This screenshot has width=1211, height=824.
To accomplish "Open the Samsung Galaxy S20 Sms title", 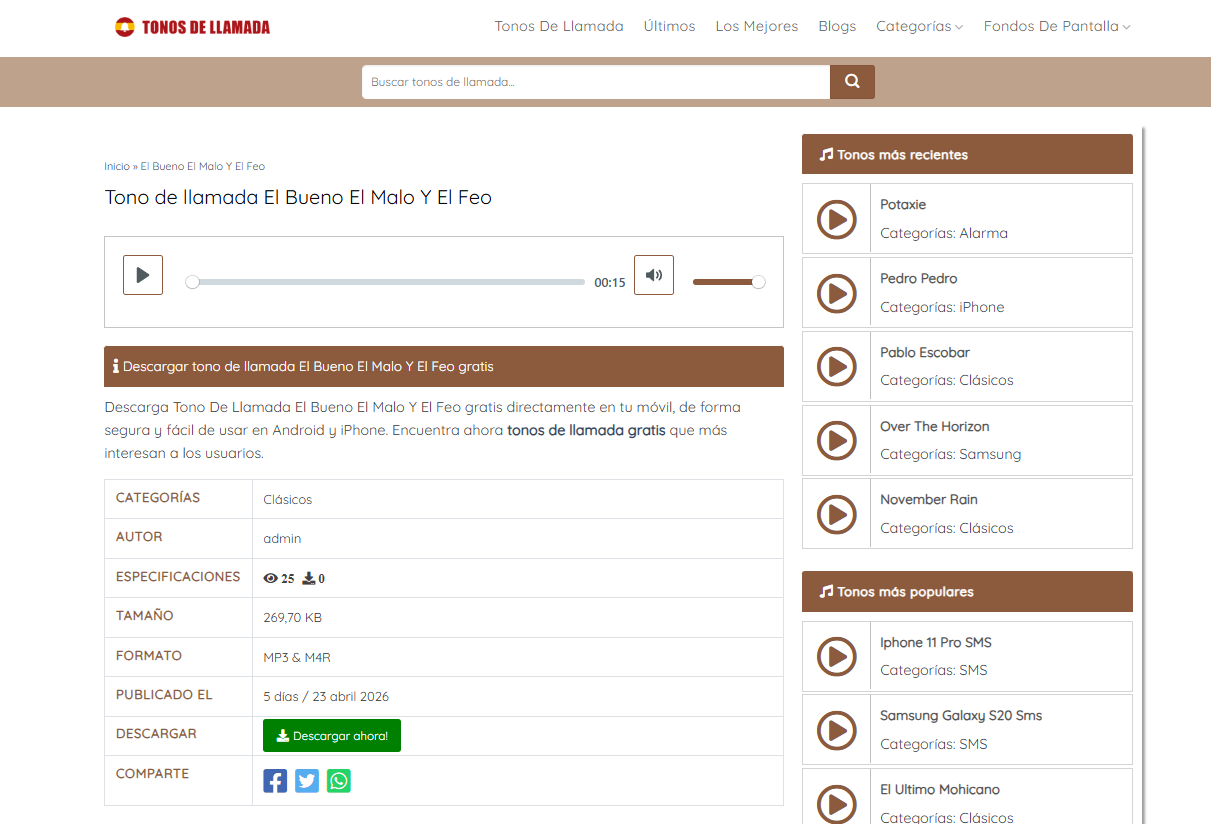I will click(x=961, y=715).
